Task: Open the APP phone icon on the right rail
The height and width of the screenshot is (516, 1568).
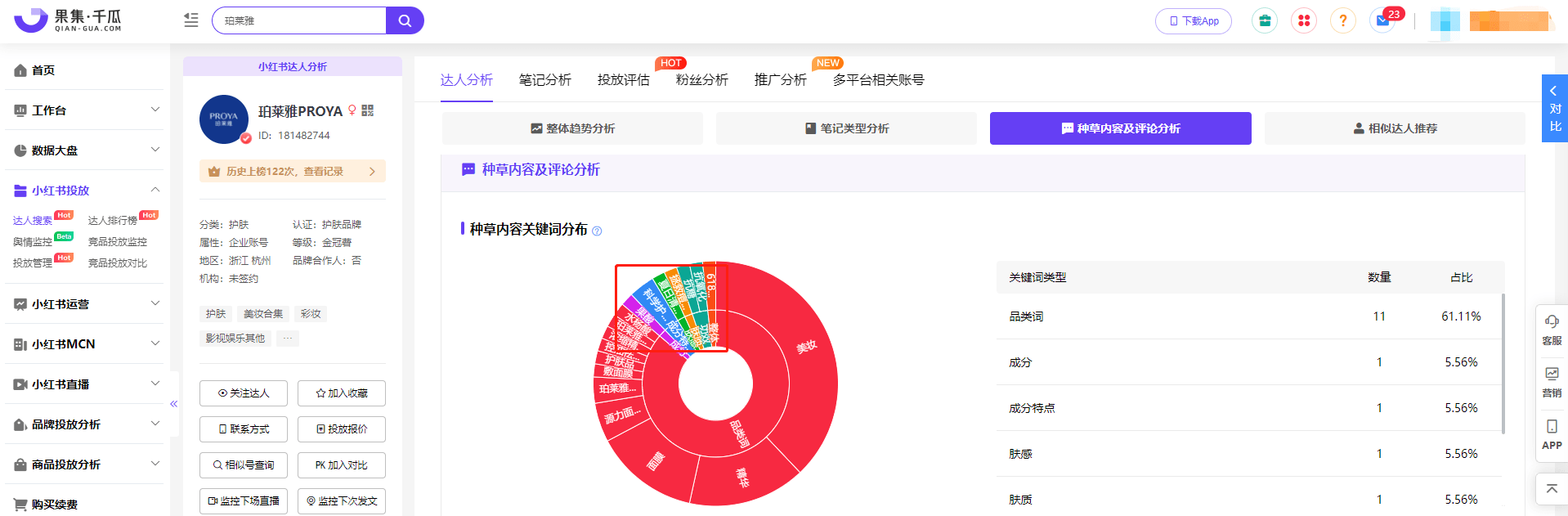Action: tap(1552, 433)
